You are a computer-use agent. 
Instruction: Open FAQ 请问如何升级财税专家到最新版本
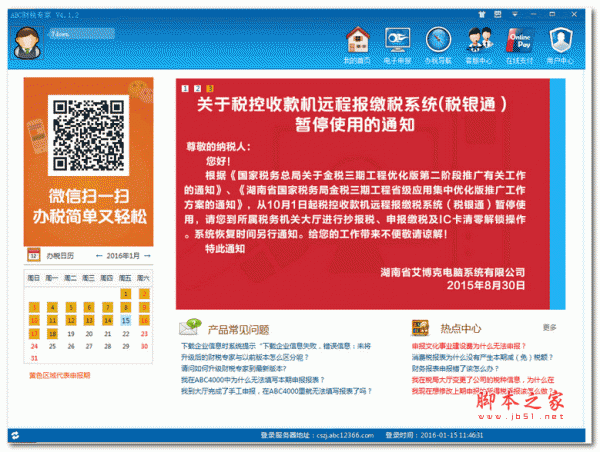(x=234, y=368)
